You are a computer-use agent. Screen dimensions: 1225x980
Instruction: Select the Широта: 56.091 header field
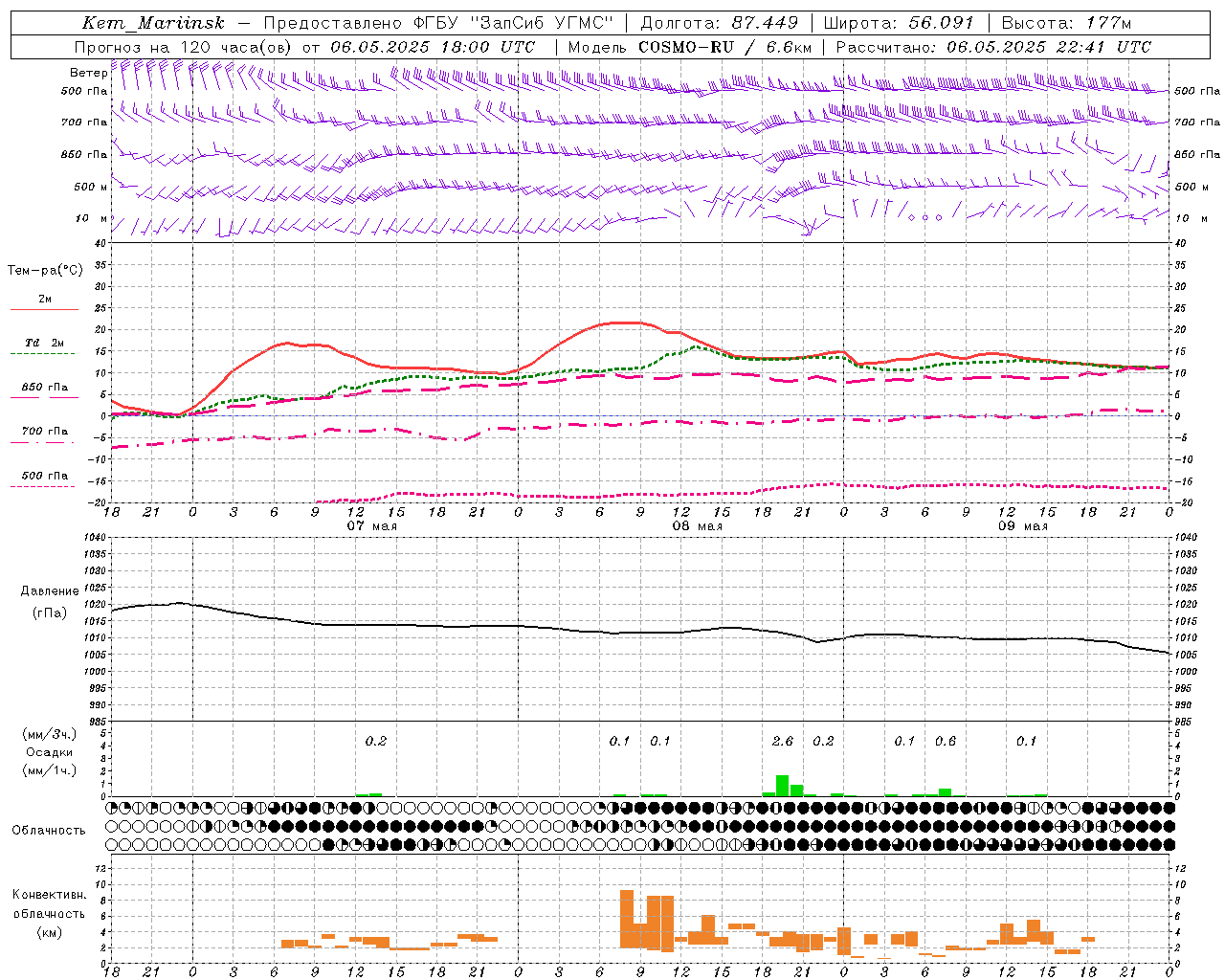899,23
